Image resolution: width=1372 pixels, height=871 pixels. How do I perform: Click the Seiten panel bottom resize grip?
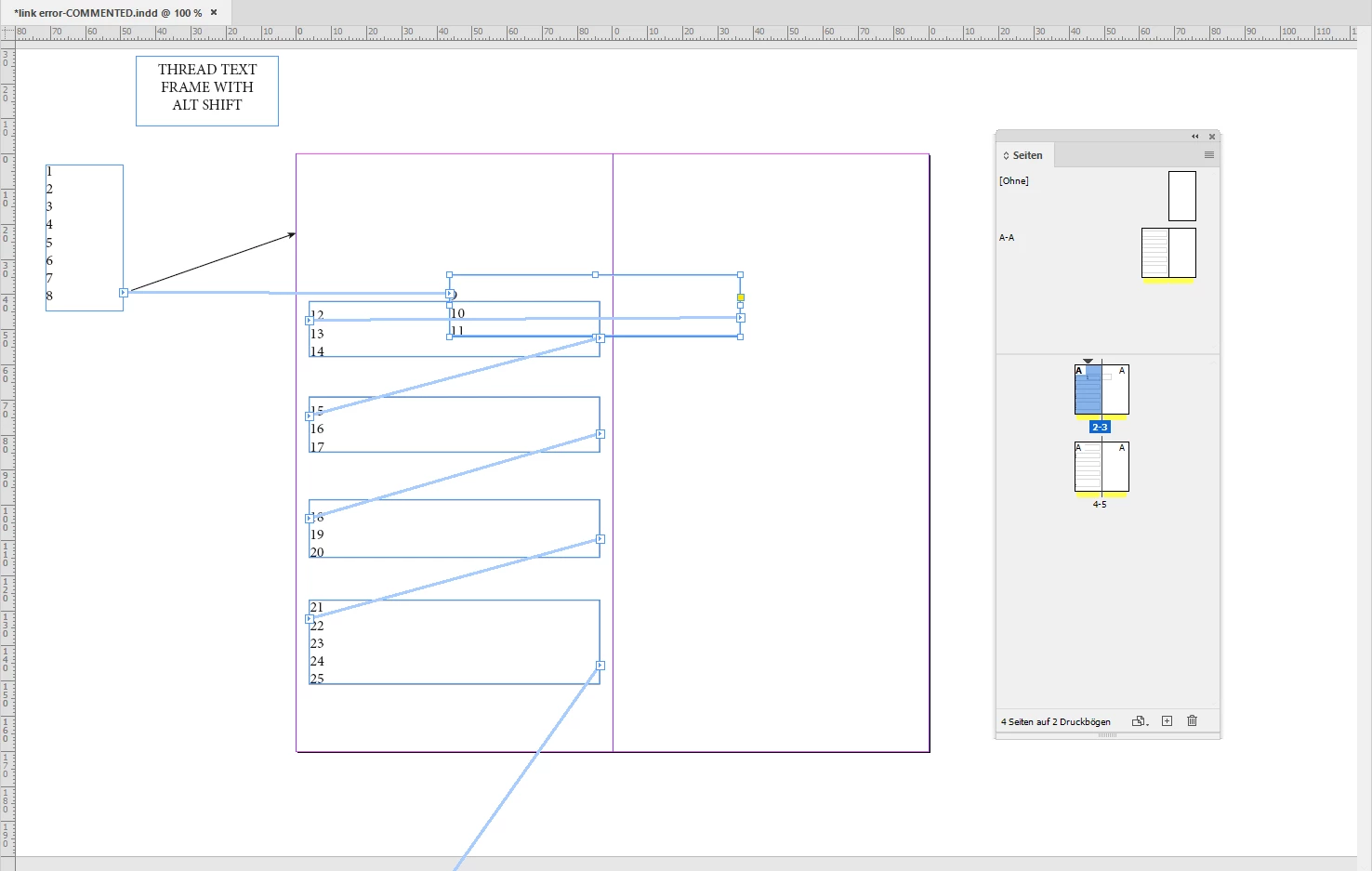coord(1107,735)
